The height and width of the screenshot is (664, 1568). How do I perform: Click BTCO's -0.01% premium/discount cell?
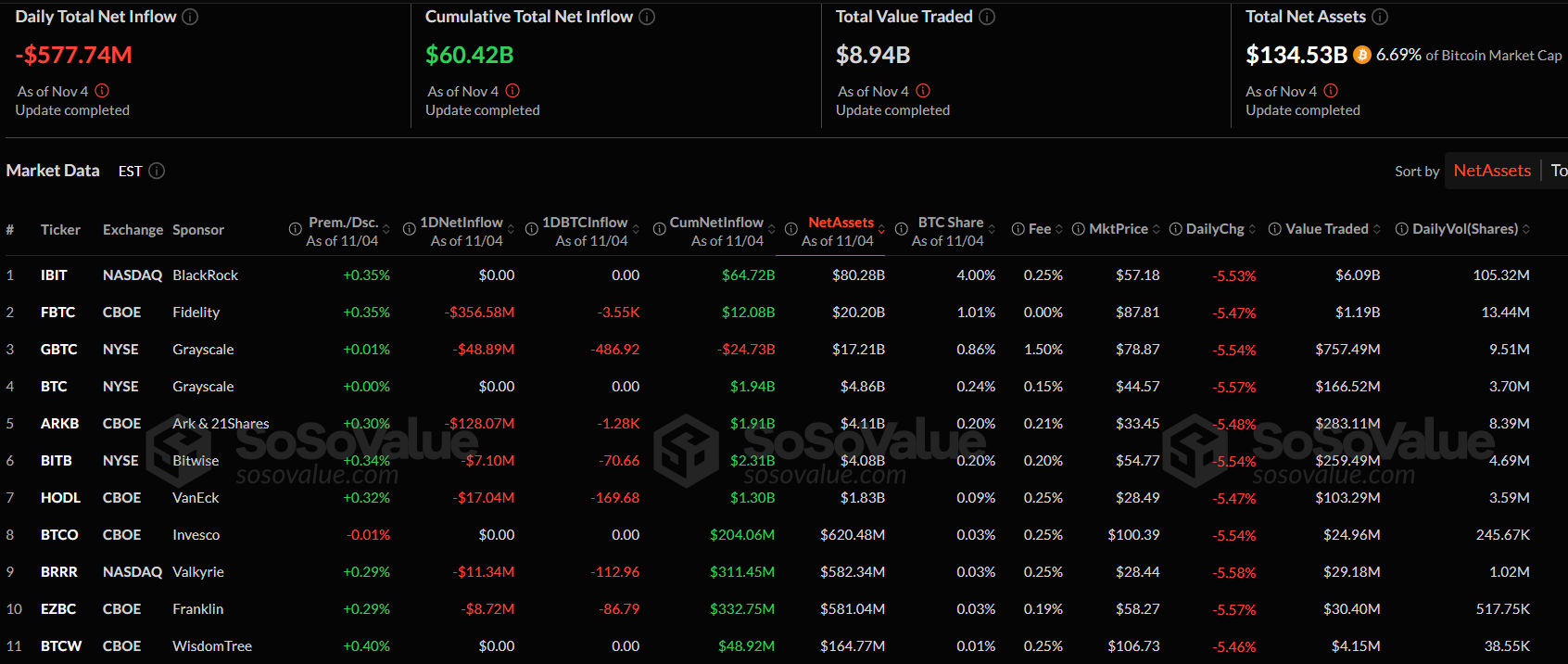pyautogui.click(x=368, y=535)
